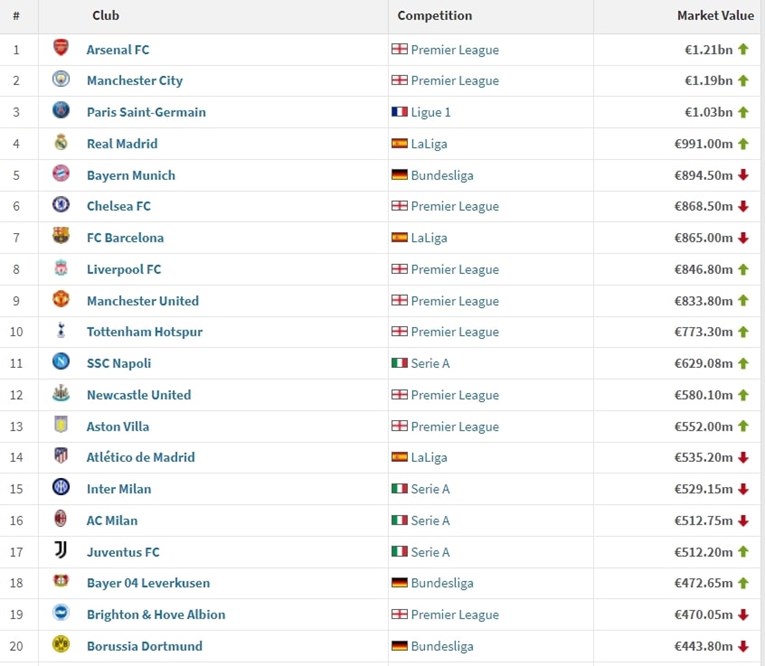
Task: Open the Liverpool FC club link
Action: [x=124, y=269]
